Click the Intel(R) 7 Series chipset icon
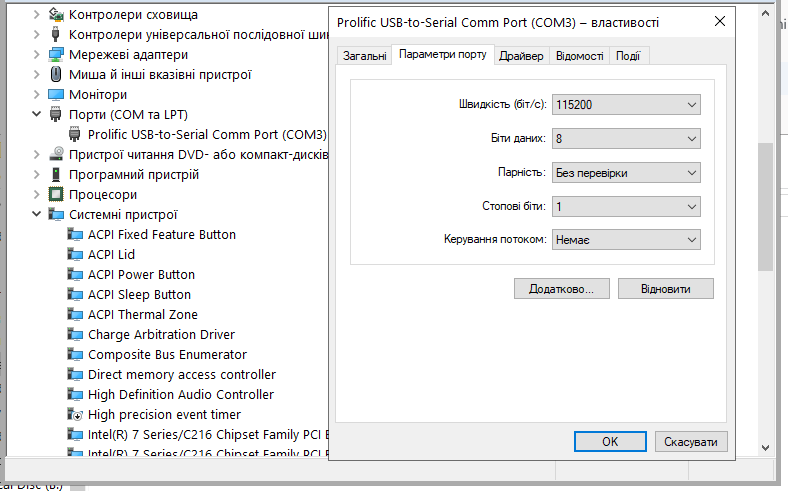Screen dimensions: 788x491 tap(75, 434)
